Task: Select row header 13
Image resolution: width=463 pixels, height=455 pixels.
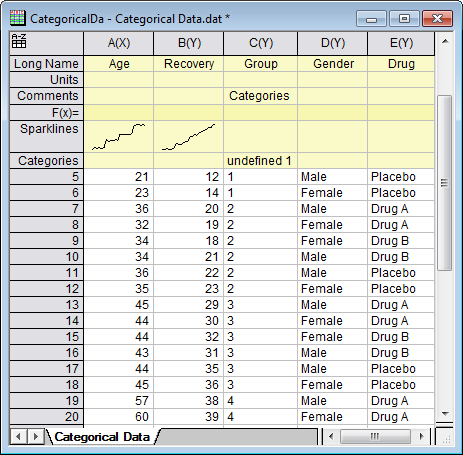Action: pos(46,305)
